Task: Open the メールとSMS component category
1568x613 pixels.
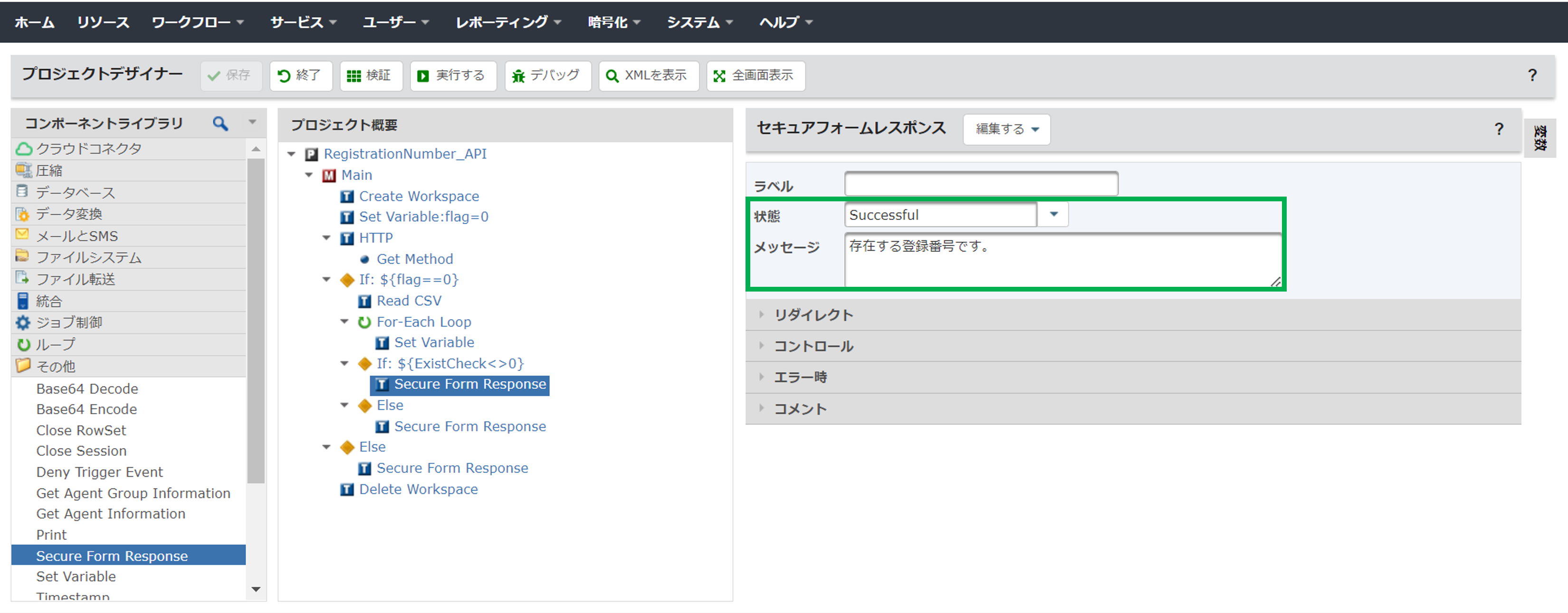Action: (128, 236)
